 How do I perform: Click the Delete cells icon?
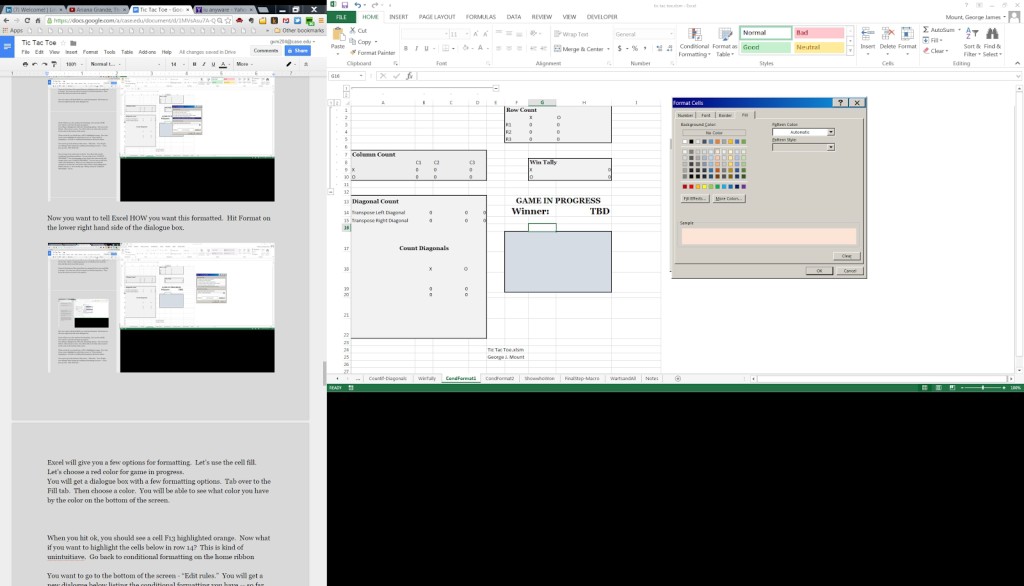(x=888, y=36)
